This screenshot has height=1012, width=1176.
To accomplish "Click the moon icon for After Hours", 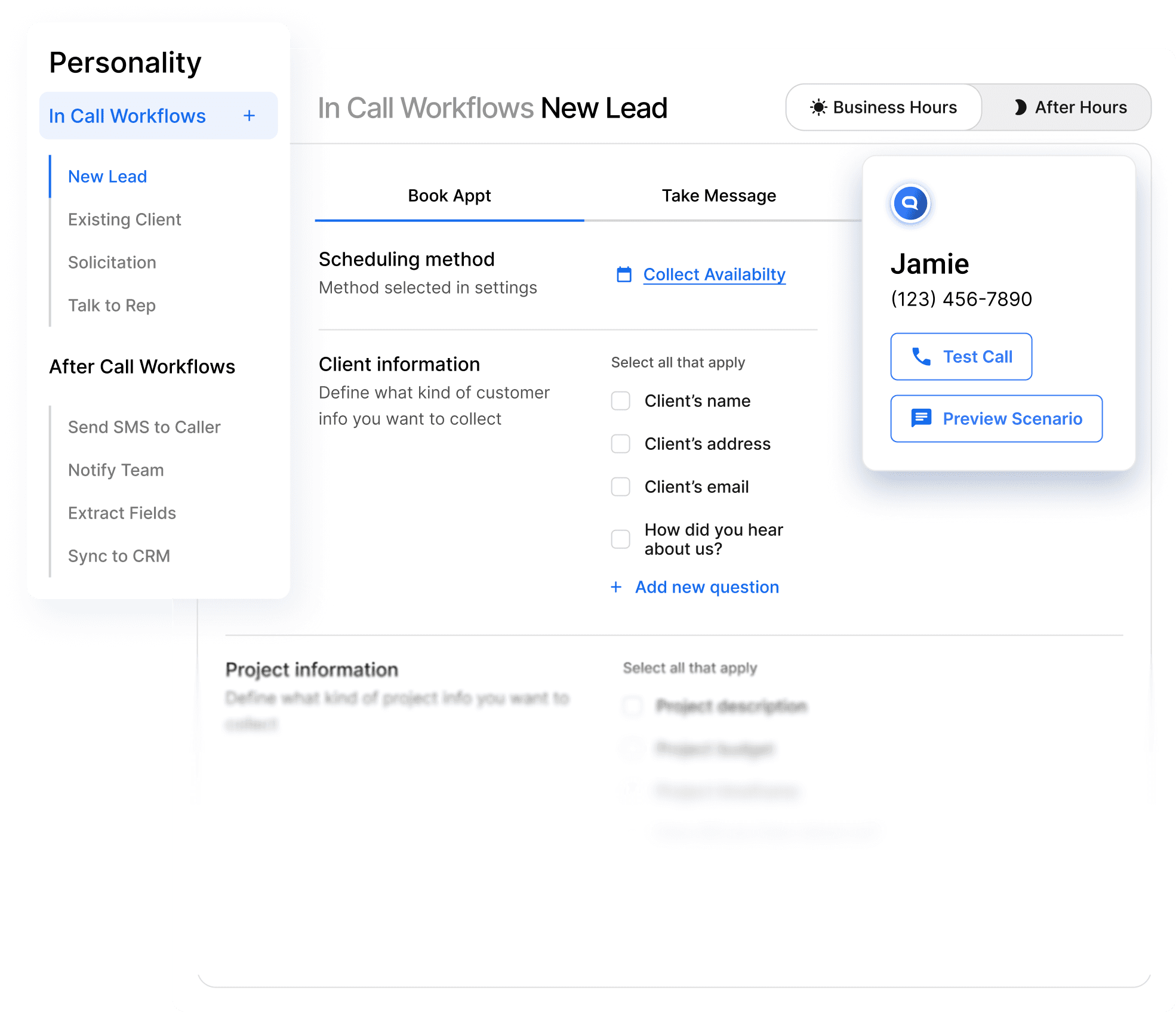I will click(1020, 107).
